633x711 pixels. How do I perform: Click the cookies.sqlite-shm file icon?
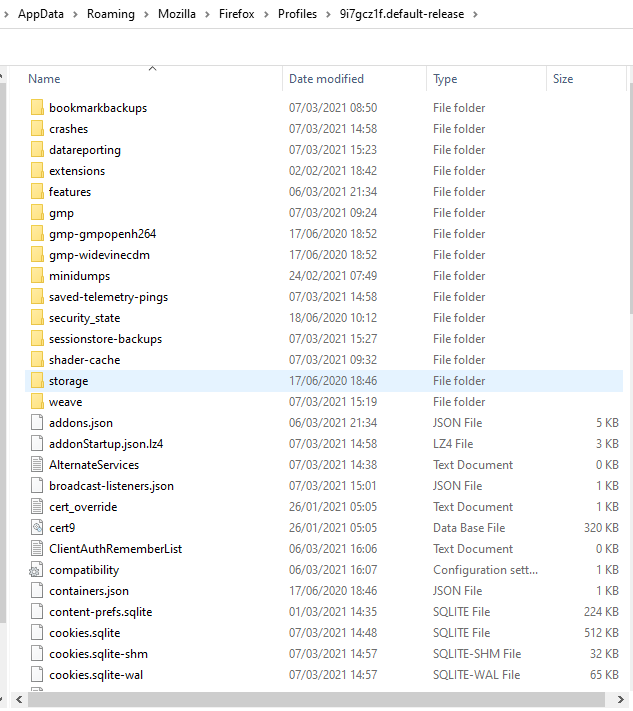click(x=37, y=654)
